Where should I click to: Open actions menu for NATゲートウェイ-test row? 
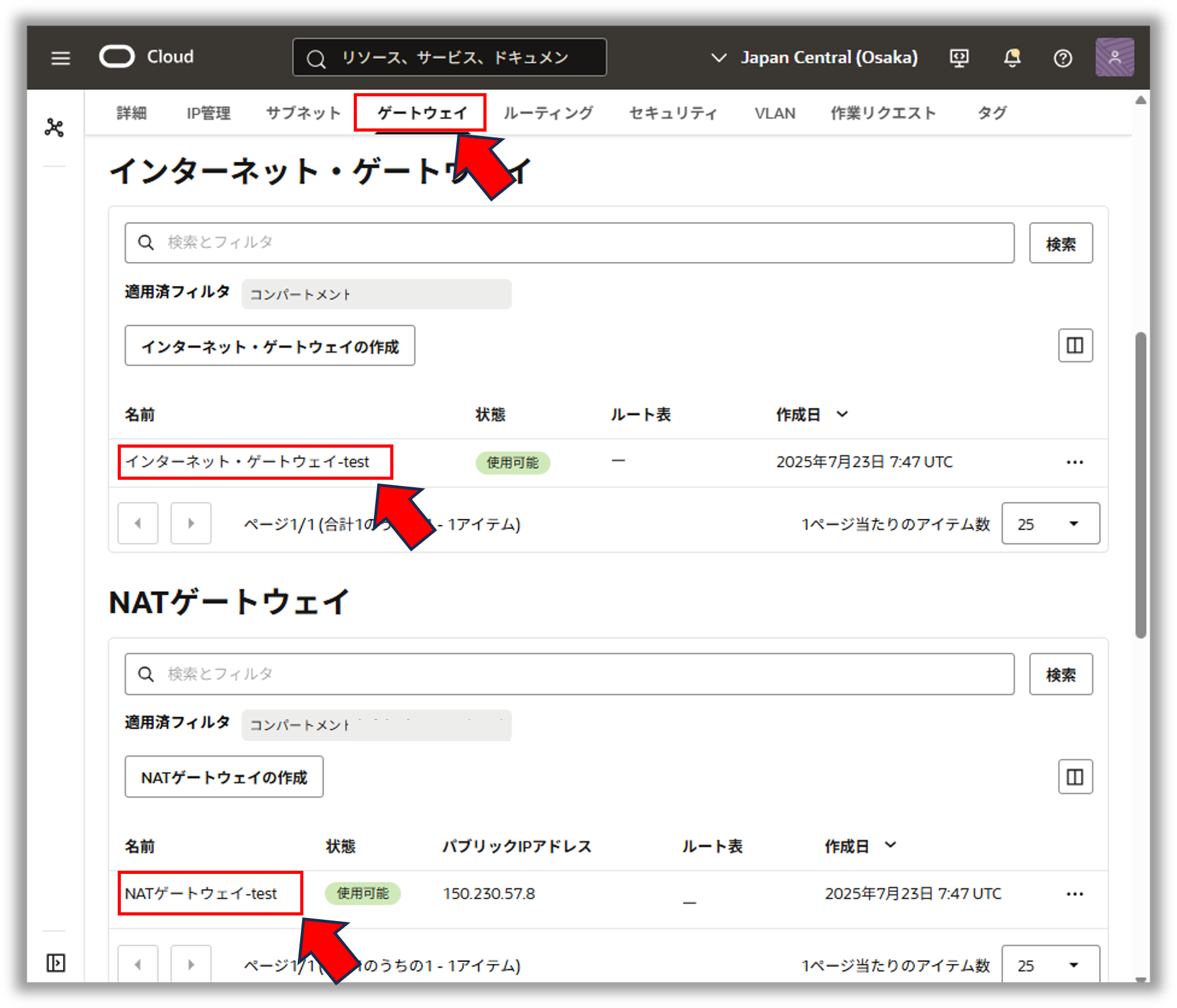1074,894
